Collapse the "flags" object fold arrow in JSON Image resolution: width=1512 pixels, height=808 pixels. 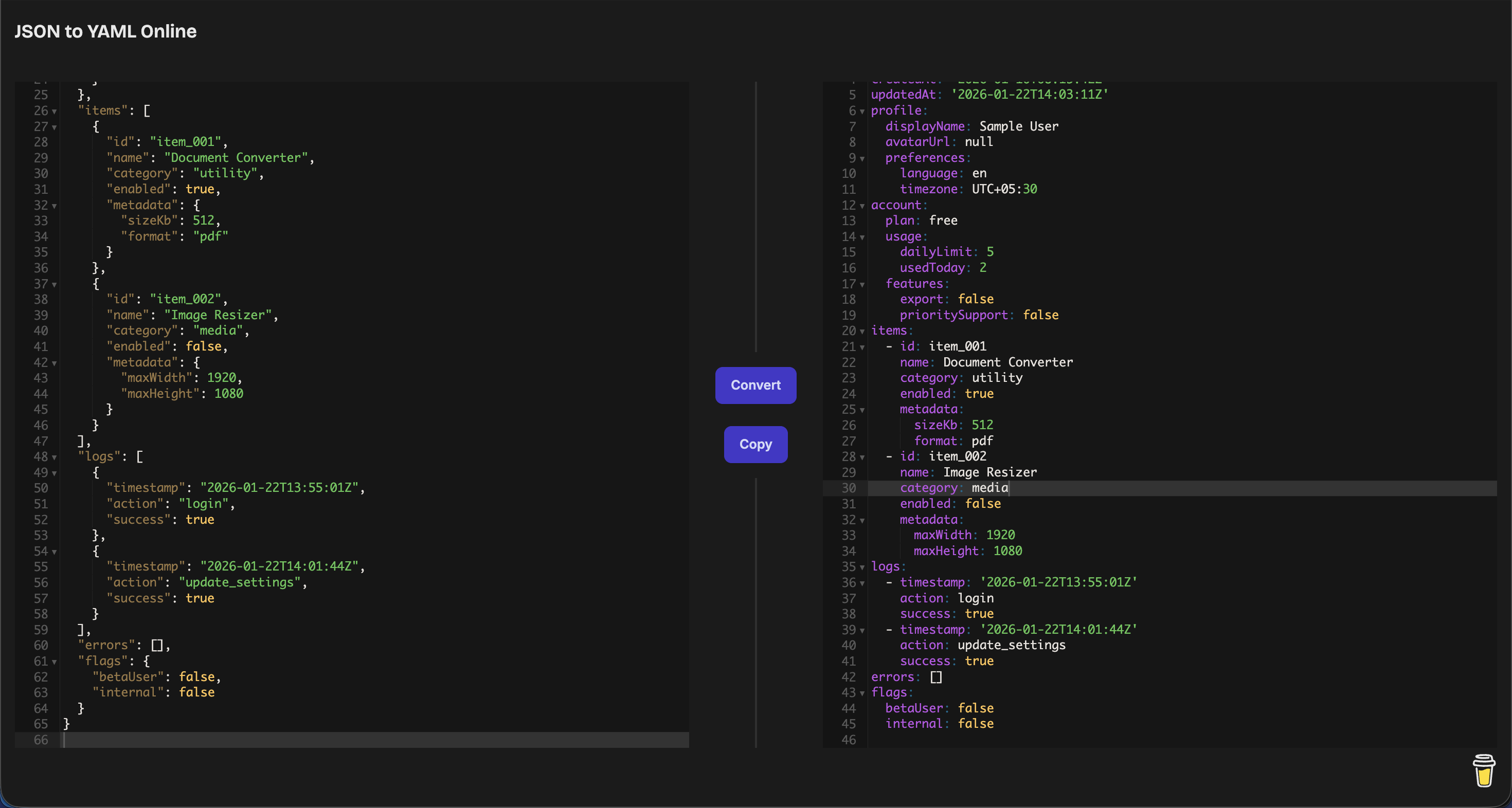click(x=55, y=662)
